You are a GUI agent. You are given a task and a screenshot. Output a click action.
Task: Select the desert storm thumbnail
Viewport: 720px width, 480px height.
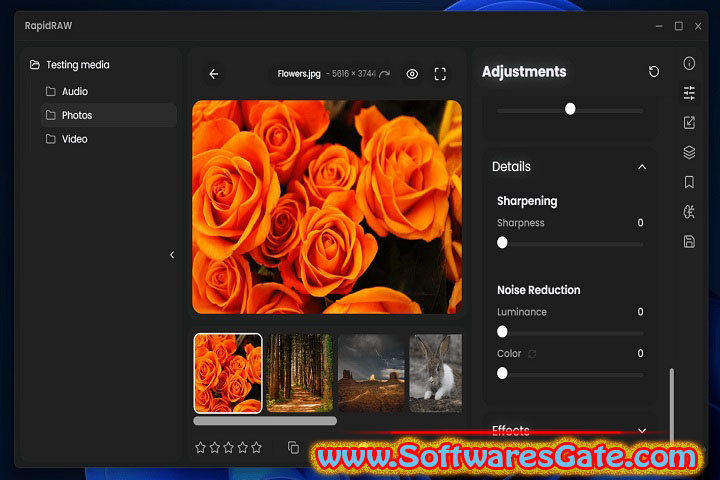tap(371, 373)
